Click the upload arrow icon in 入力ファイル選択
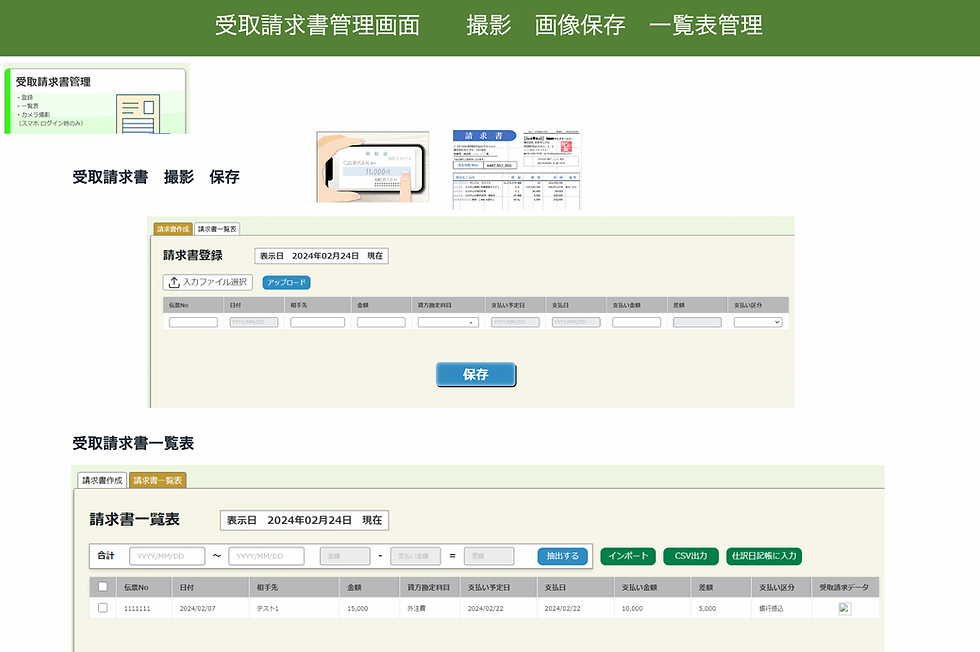Viewport: 980px width, 652px height. click(174, 283)
